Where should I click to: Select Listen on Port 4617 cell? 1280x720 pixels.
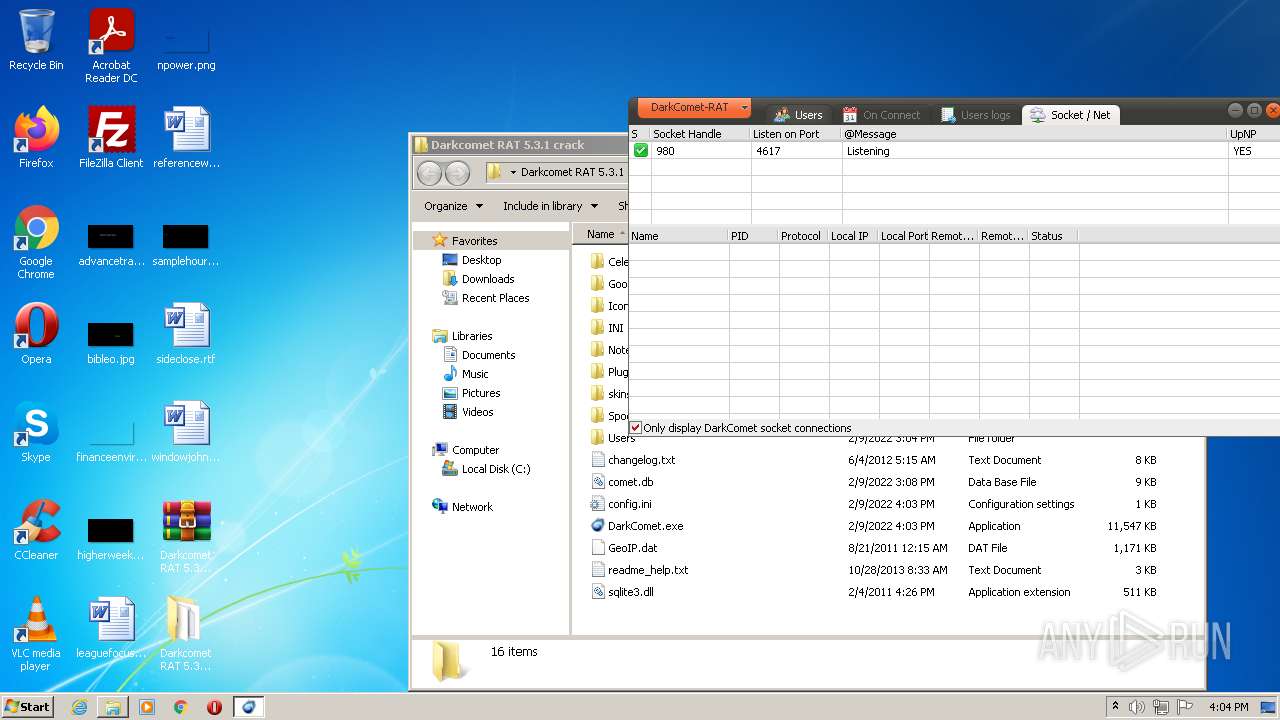point(796,151)
